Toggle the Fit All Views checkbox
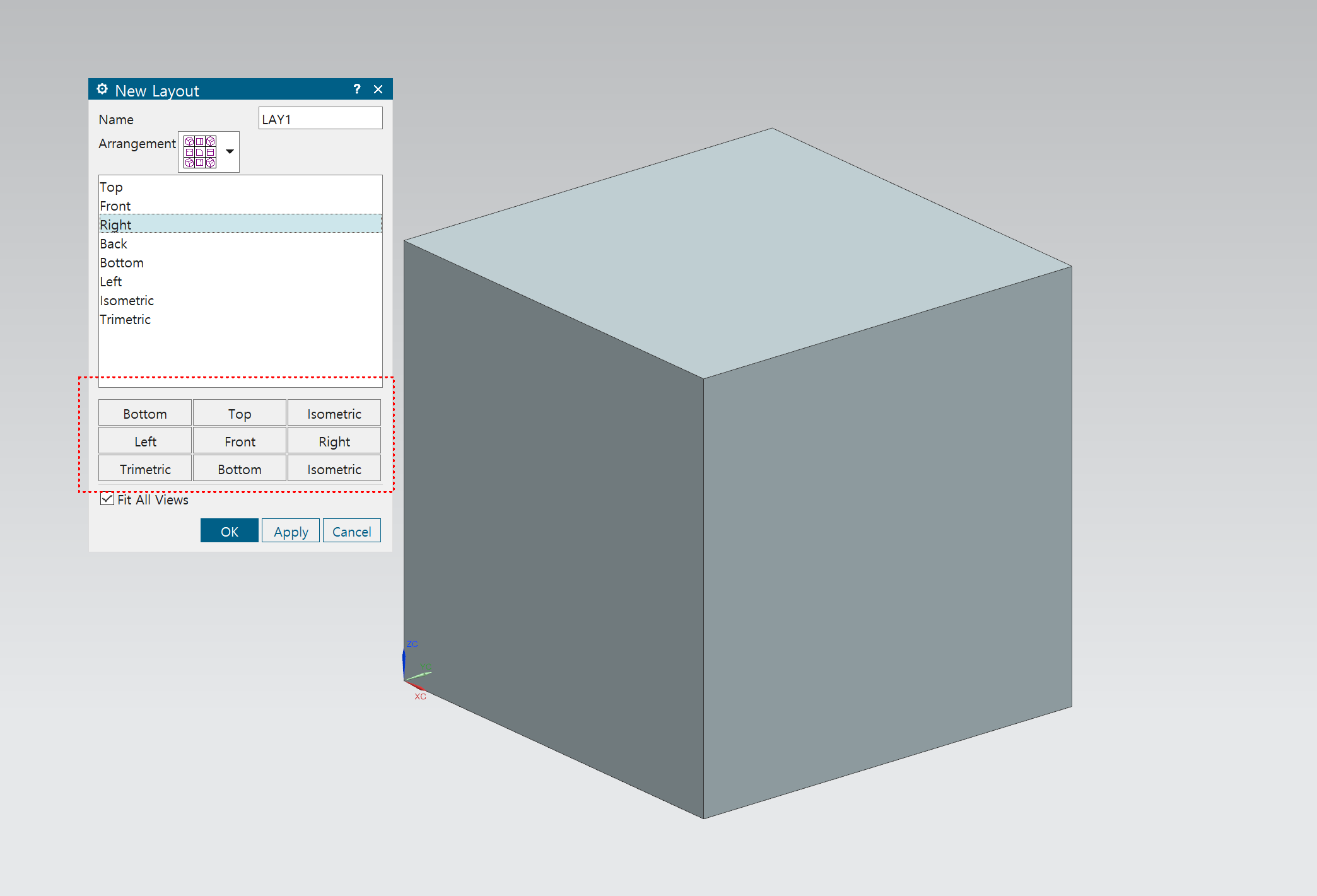 point(107,499)
